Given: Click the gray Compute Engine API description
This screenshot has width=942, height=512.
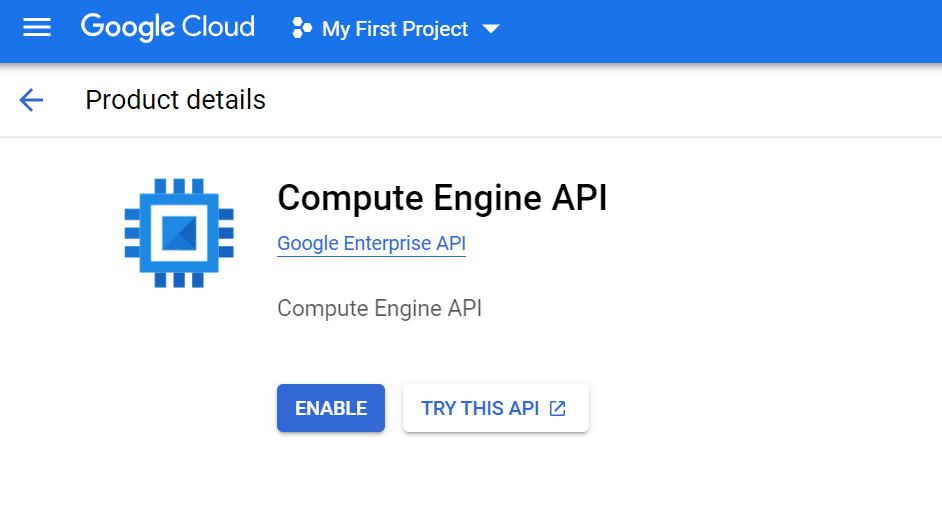Looking at the screenshot, I should (x=379, y=308).
